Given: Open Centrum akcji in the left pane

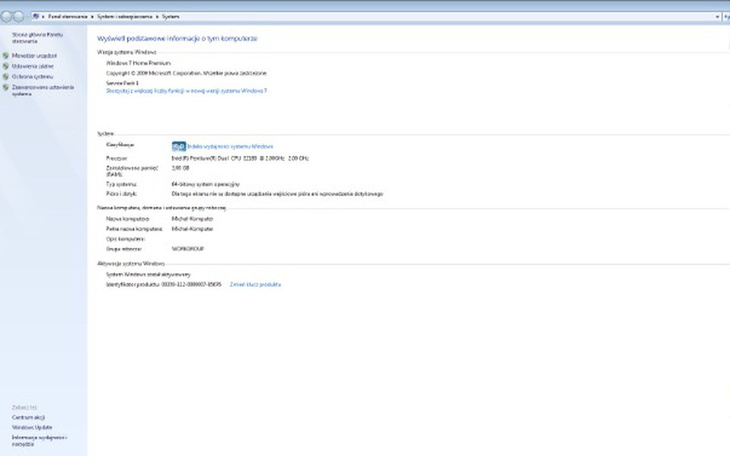Looking at the screenshot, I should [28, 417].
